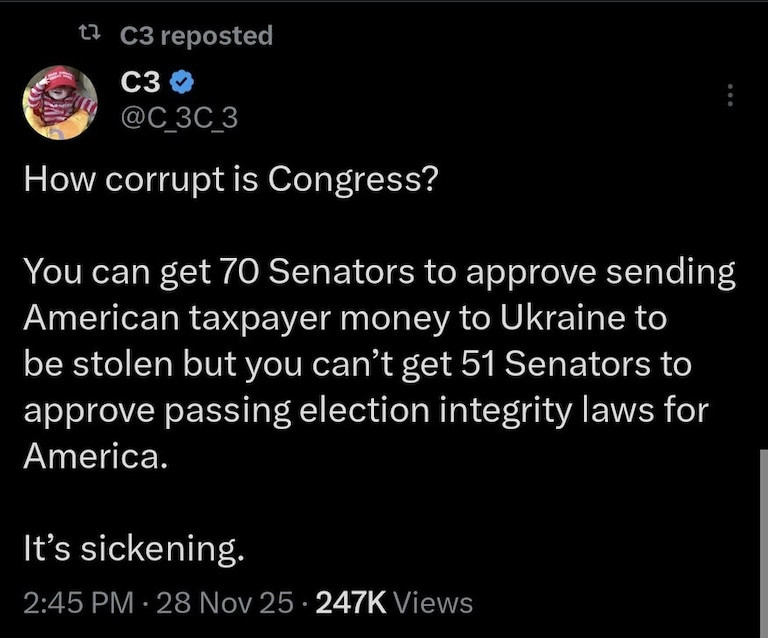Click the C3 display name
Viewport: 768px width, 638px height.
(x=141, y=85)
